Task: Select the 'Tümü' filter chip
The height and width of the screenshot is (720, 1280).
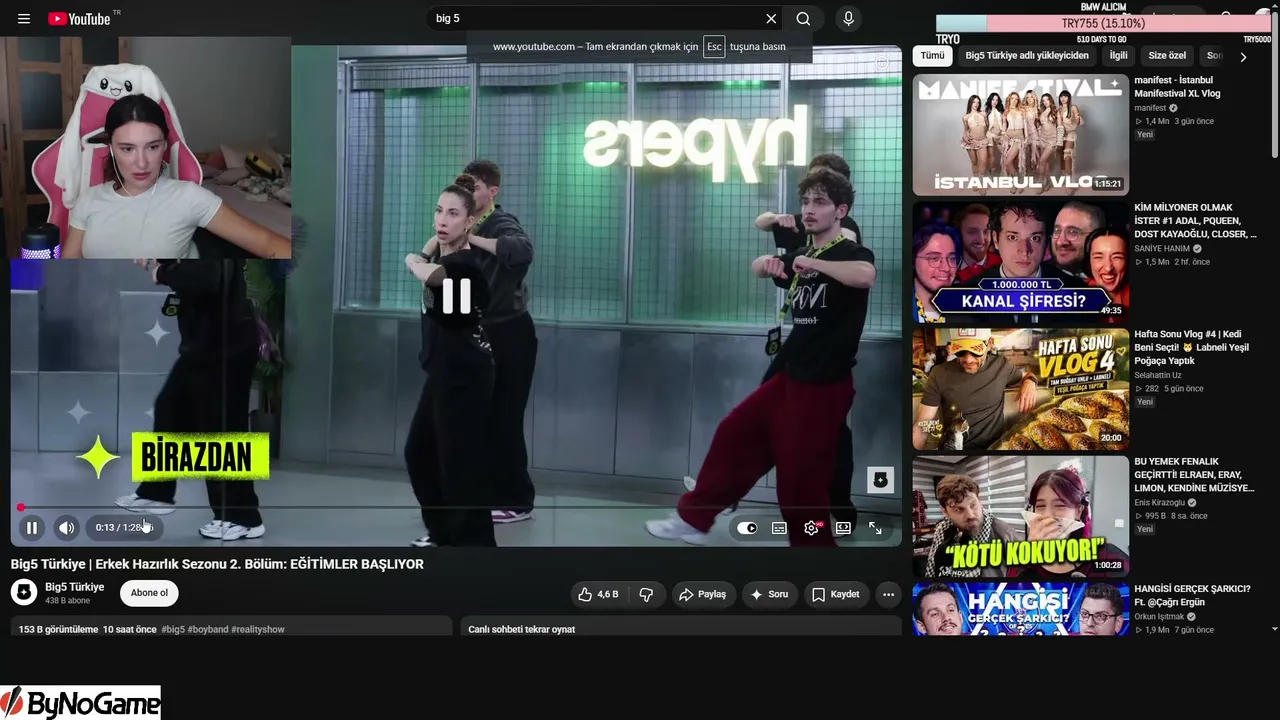Action: 932,56
